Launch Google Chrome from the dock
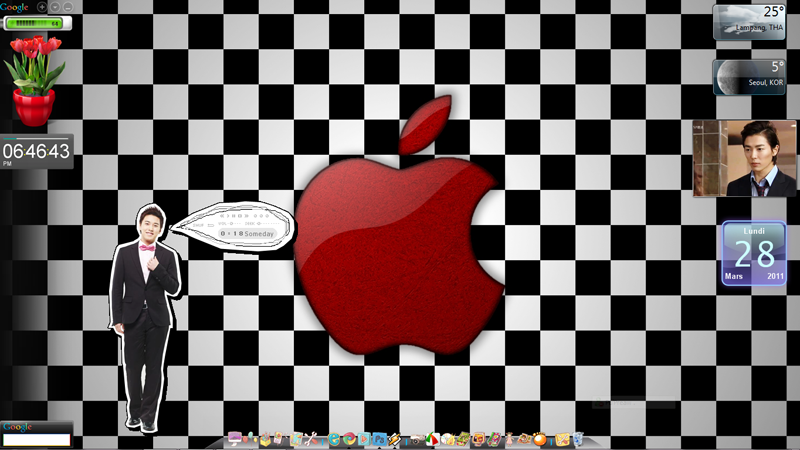The image size is (800, 450). (349, 439)
